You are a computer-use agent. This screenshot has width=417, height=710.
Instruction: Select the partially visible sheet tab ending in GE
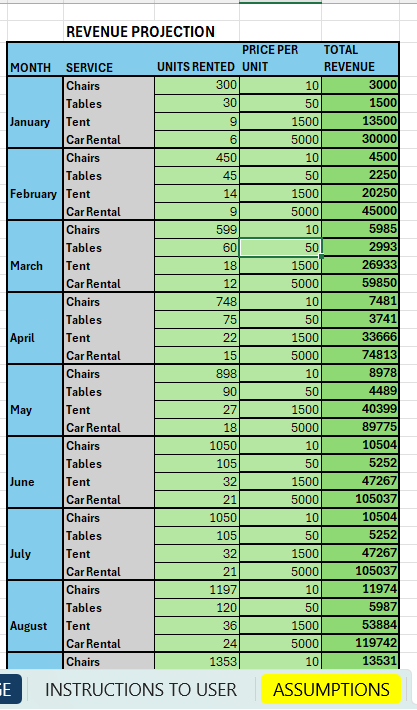[x=11, y=689]
